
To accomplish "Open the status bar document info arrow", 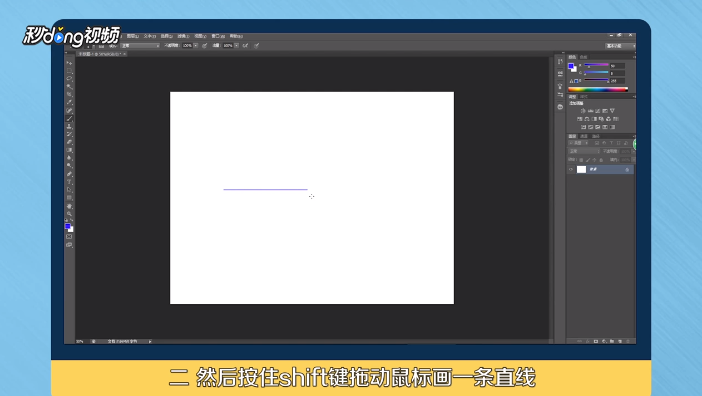I will click(x=150, y=341).
